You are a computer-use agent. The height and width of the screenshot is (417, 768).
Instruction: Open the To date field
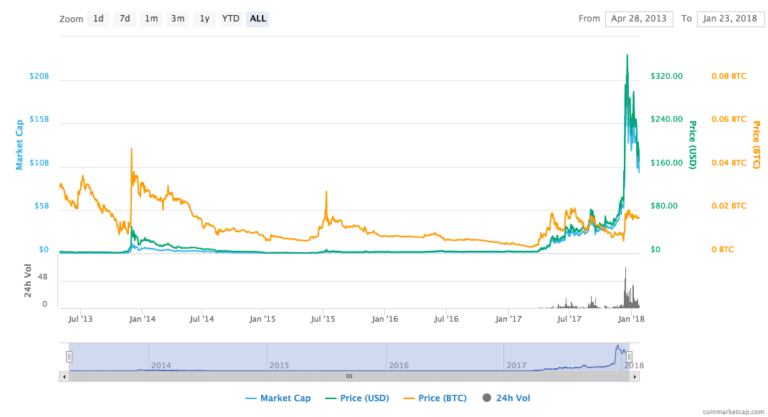730,19
